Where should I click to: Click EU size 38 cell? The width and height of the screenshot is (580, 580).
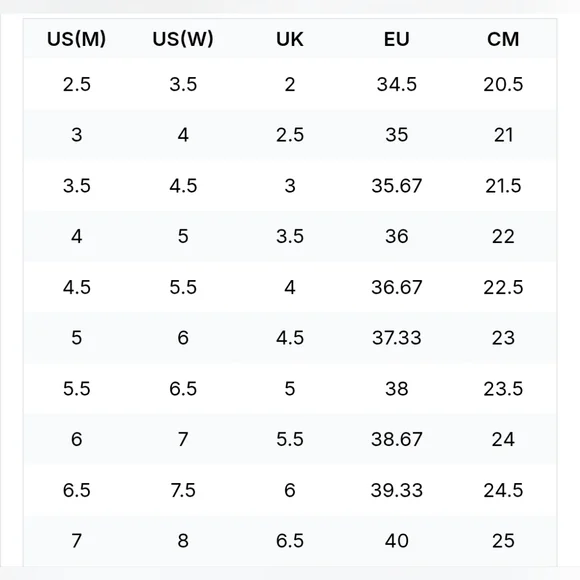pos(397,389)
